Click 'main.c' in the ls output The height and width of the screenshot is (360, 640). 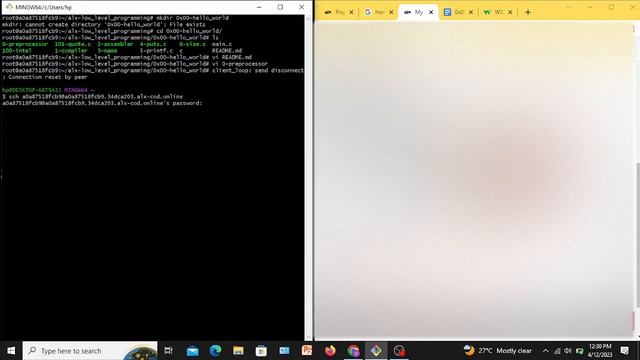[x=222, y=44]
